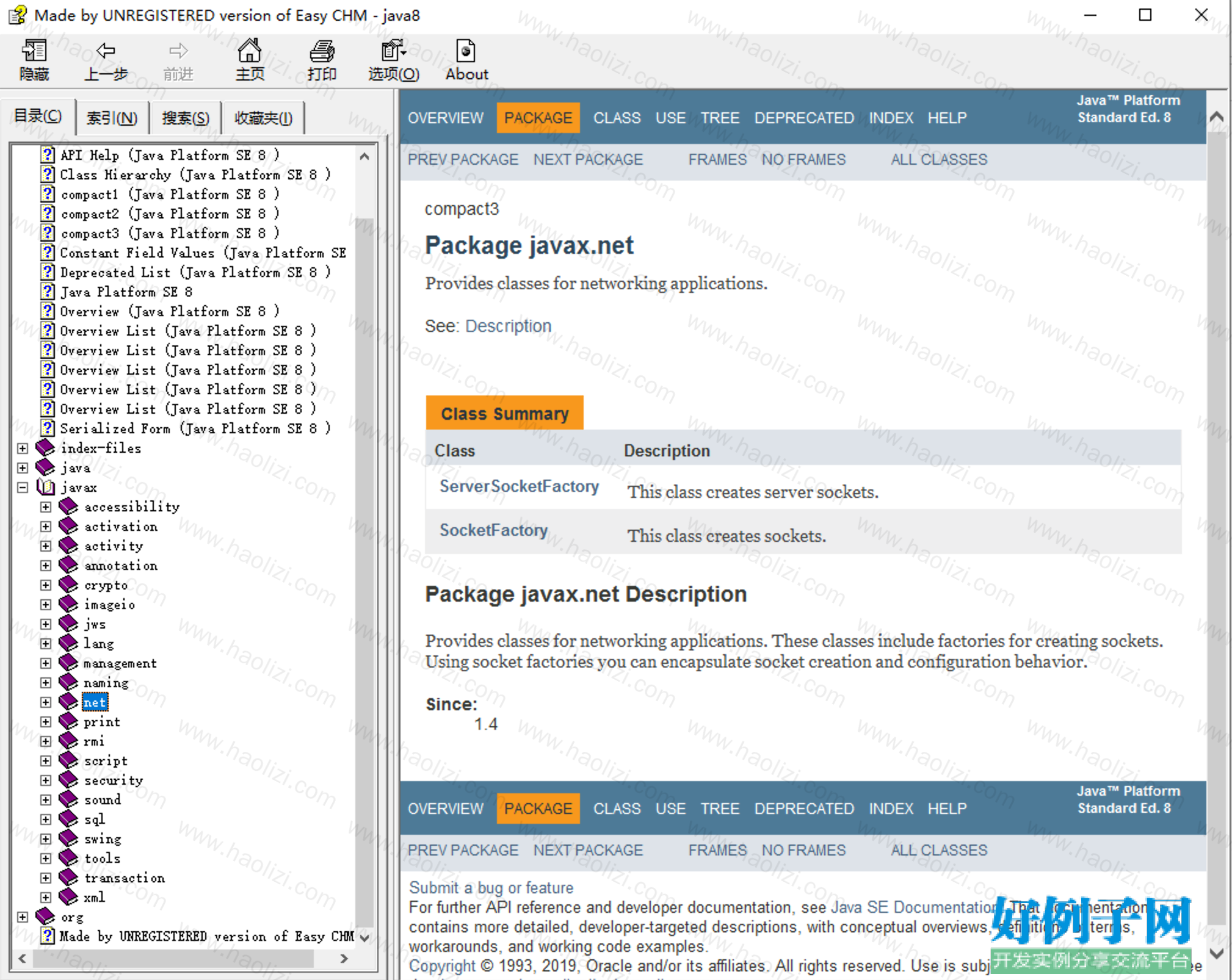Open TREE in the bottom navigation bar

720,809
